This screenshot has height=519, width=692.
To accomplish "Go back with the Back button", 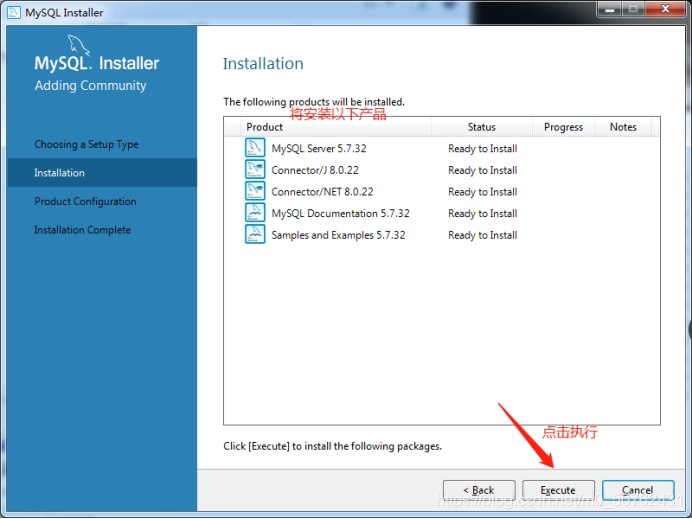I will [x=479, y=490].
